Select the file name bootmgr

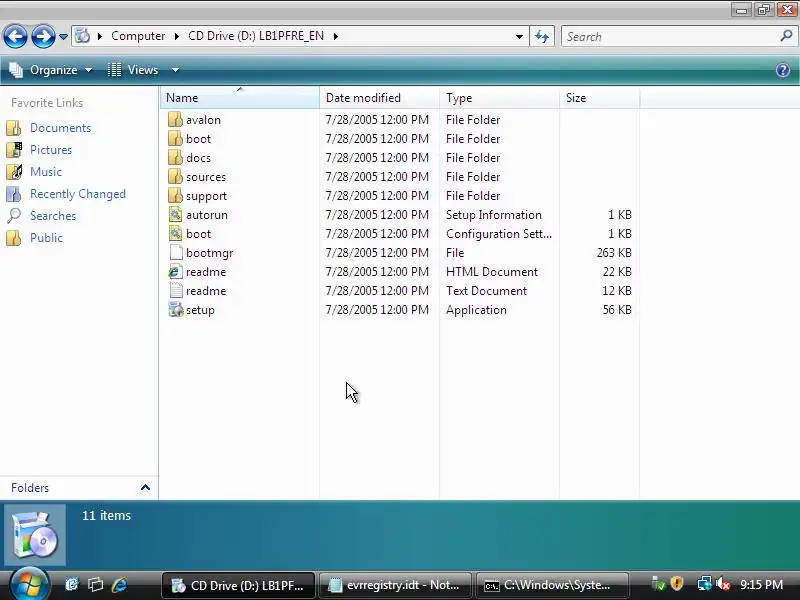[x=209, y=253]
